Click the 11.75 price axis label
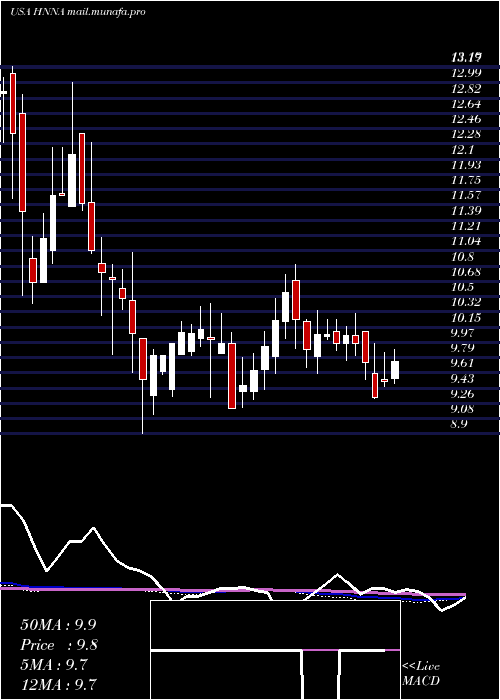 pyautogui.click(x=466, y=180)
